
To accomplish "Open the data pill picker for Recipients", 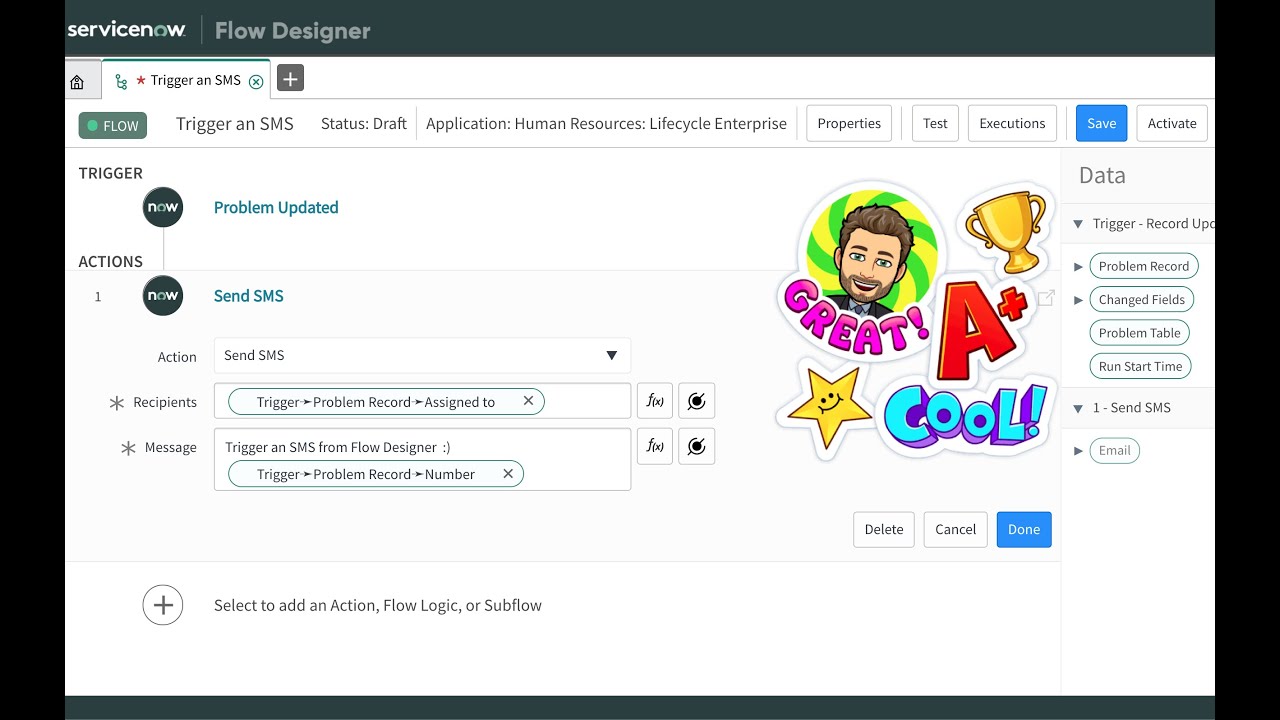I will [696, 400].
